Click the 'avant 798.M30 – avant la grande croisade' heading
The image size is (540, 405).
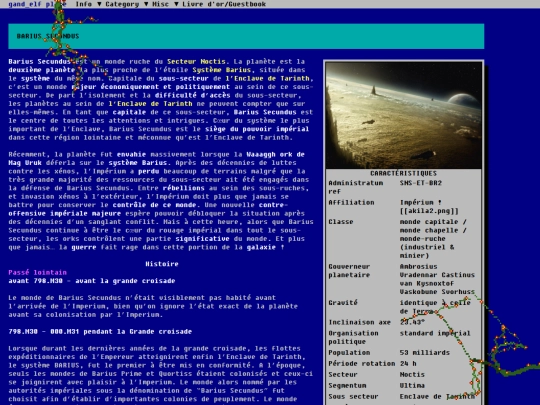pos(92,281)
